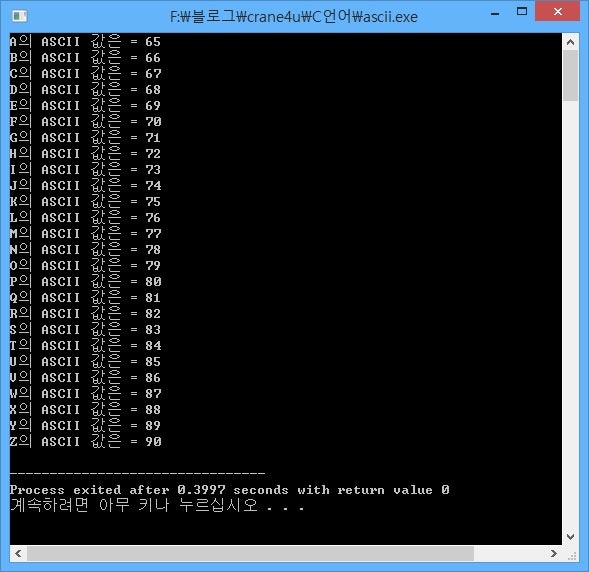Click the line showing Y ASCII value 89
Image resolution: width=589 pixels, height=572 pixels.
(86, 425)
